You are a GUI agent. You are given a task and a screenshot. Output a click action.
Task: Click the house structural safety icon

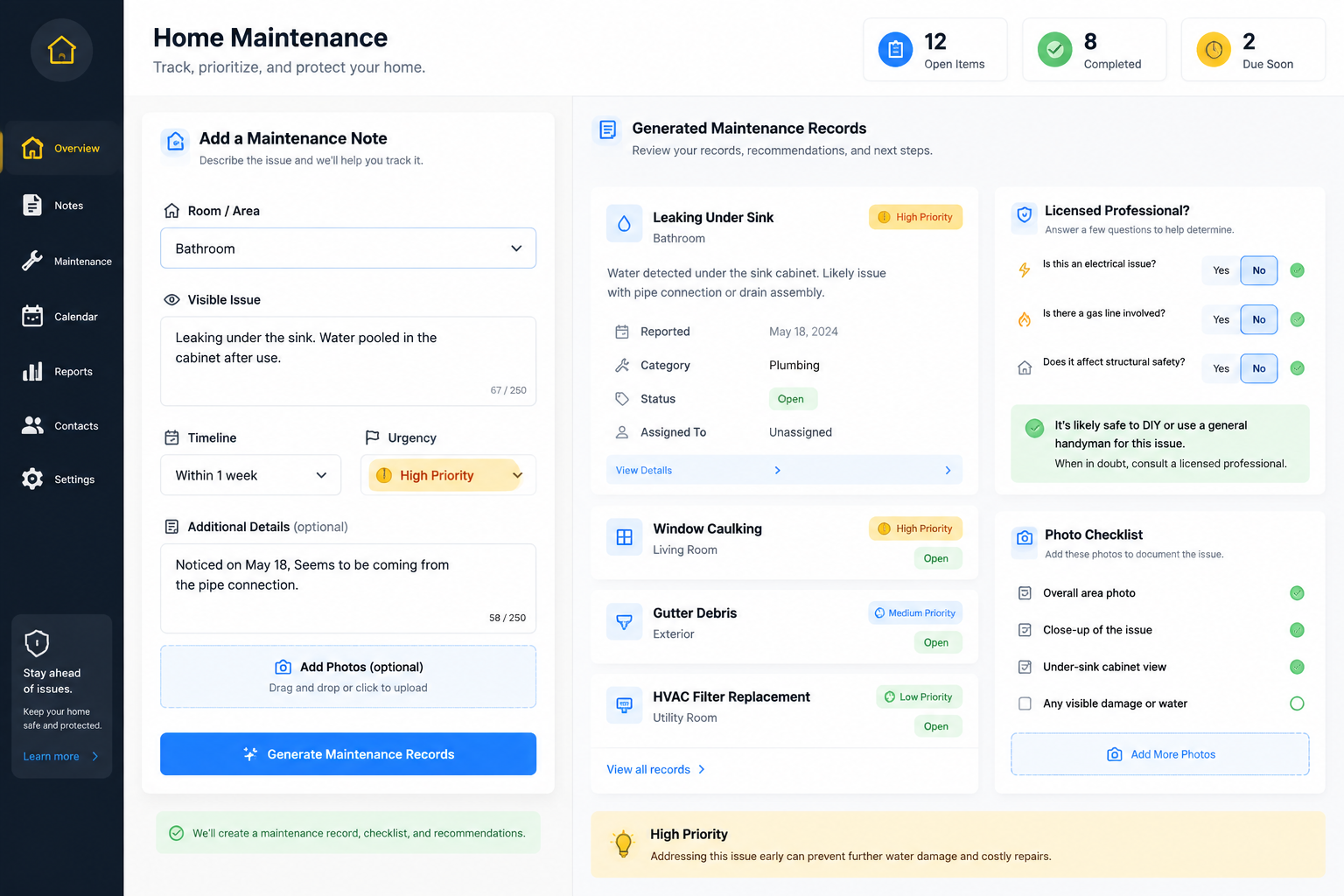1024,368
